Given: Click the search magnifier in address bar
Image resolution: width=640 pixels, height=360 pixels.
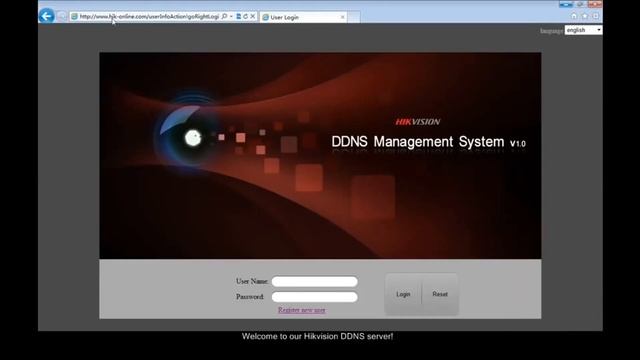Looking at the screenshot, I should (224, 16).
